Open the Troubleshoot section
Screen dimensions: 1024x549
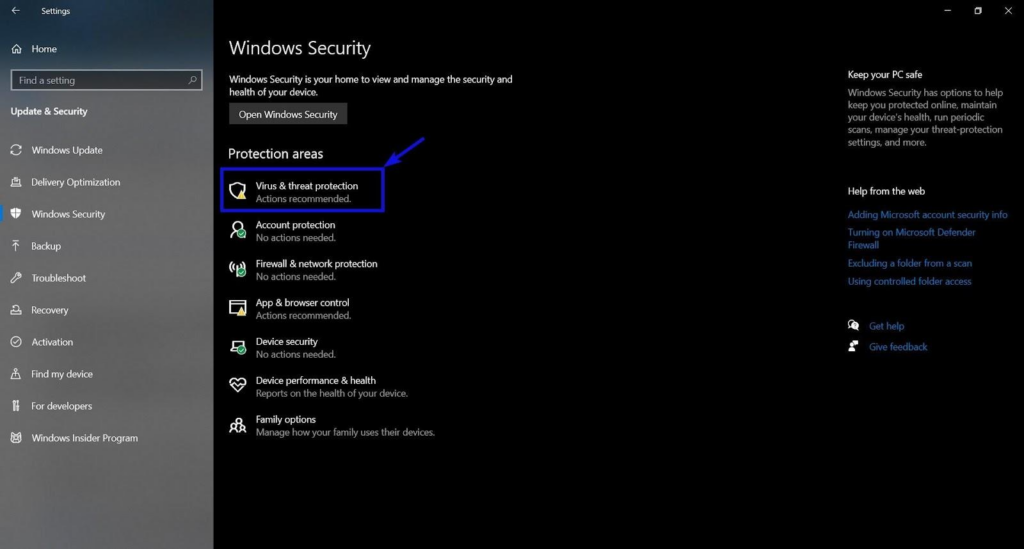pos(58,278)
